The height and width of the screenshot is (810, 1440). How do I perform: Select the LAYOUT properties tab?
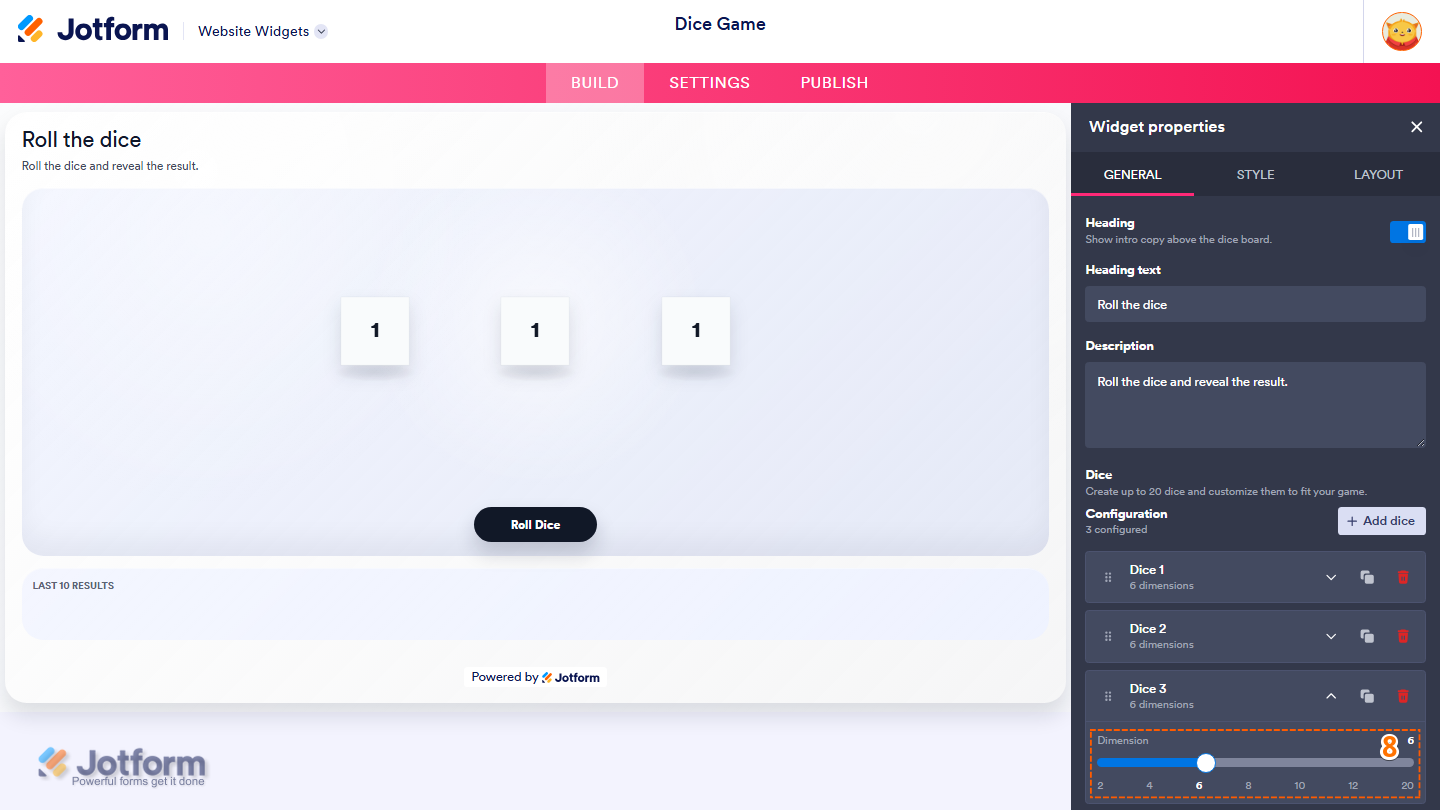click(x=1378, y=174)
